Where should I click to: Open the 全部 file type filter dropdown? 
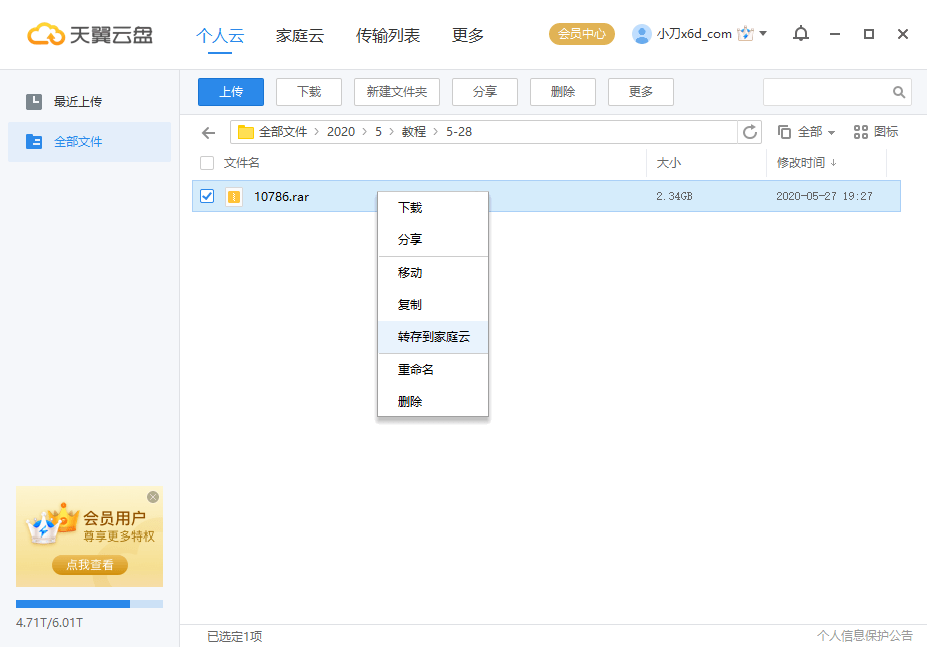807,132
